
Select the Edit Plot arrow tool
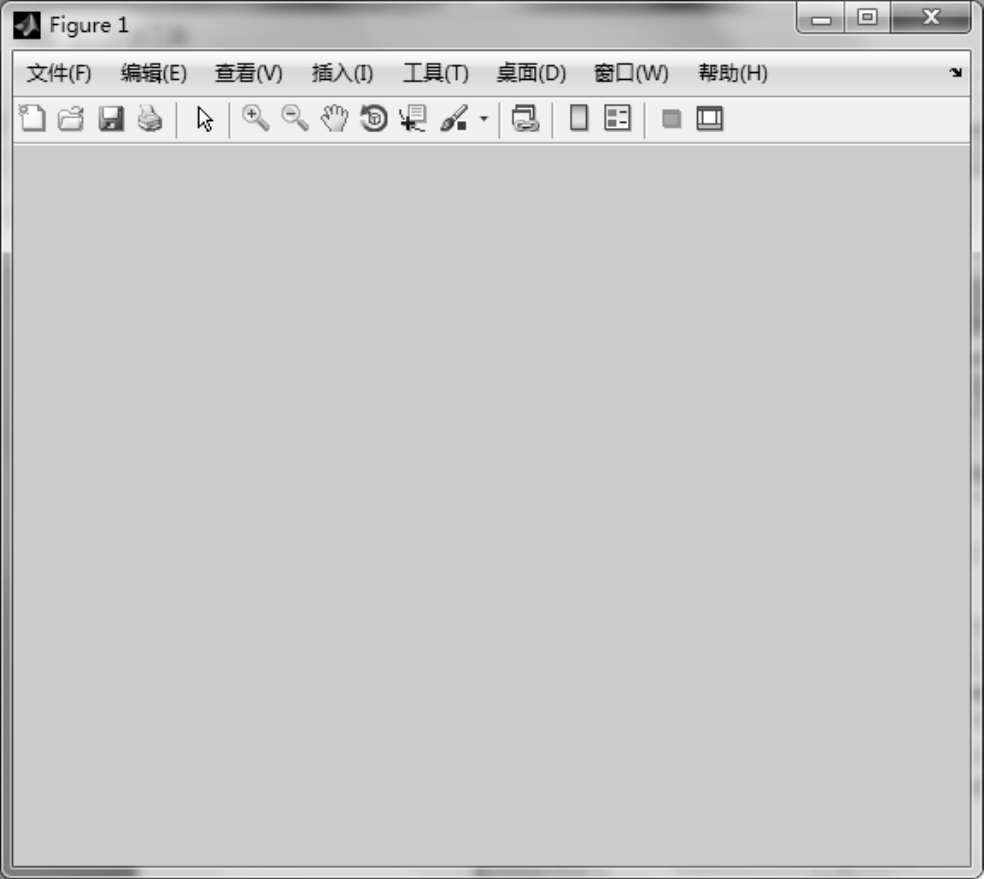click(x=205, y=119)
